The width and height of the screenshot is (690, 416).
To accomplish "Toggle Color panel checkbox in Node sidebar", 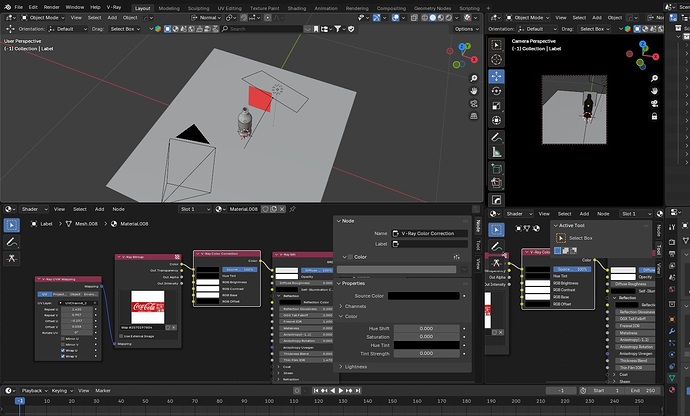I will [x=350, y=257].
